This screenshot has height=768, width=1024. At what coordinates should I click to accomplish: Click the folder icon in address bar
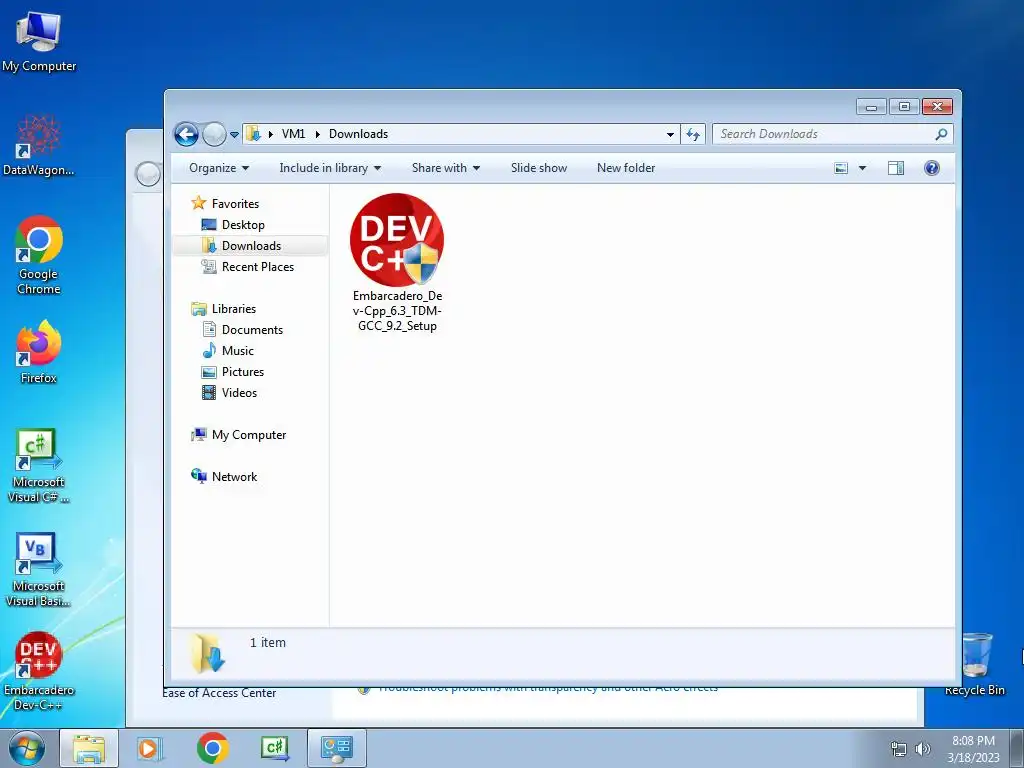(253, 134)
